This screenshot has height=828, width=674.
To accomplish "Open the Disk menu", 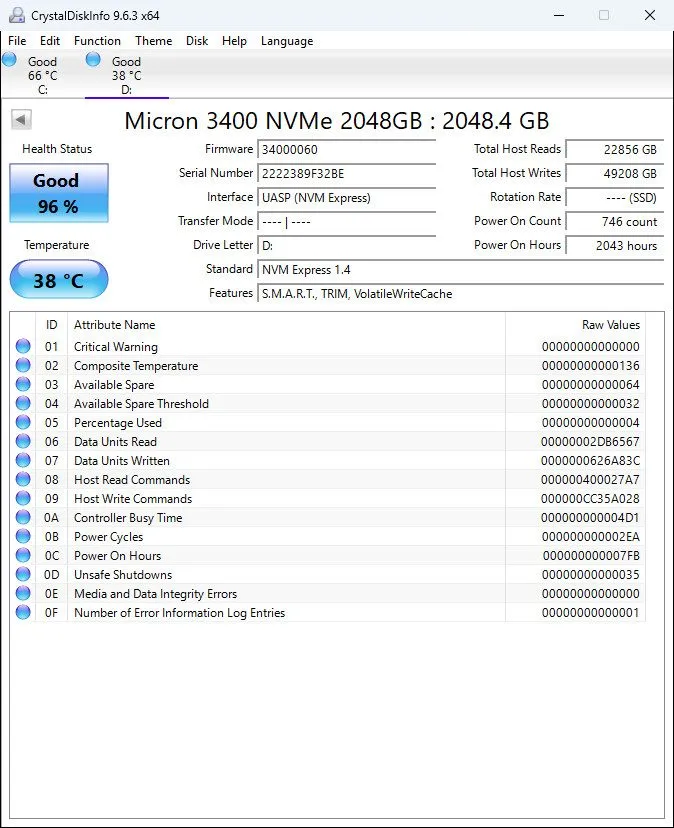I will pos(197,41).
